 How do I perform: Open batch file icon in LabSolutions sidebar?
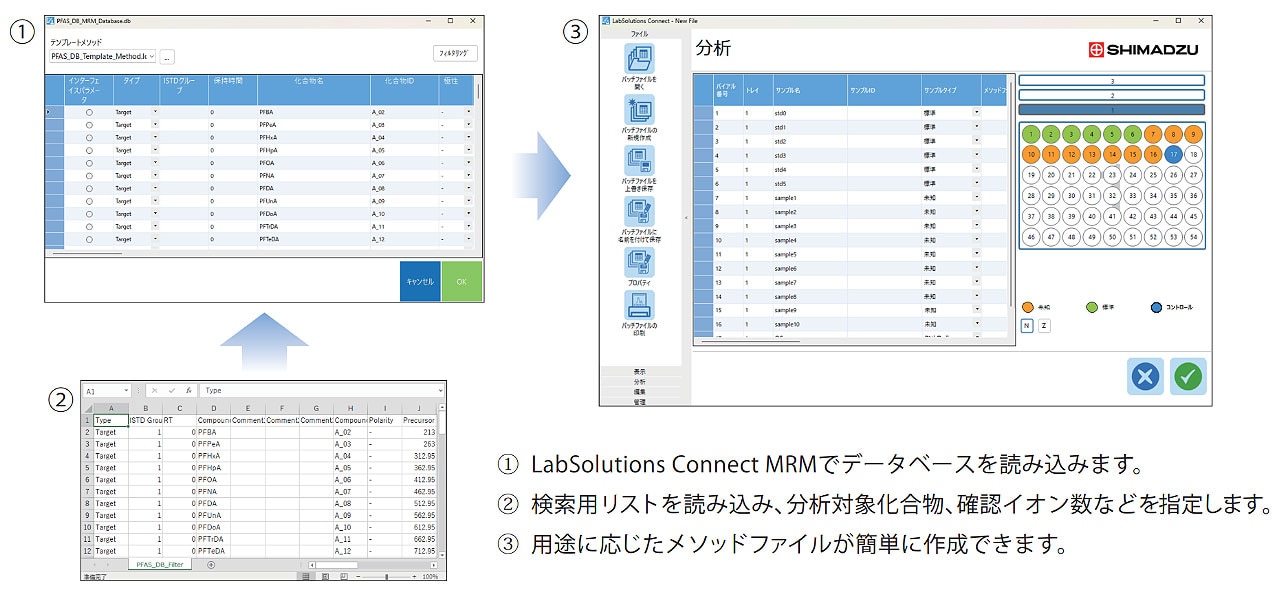click(x=639, y=60)
